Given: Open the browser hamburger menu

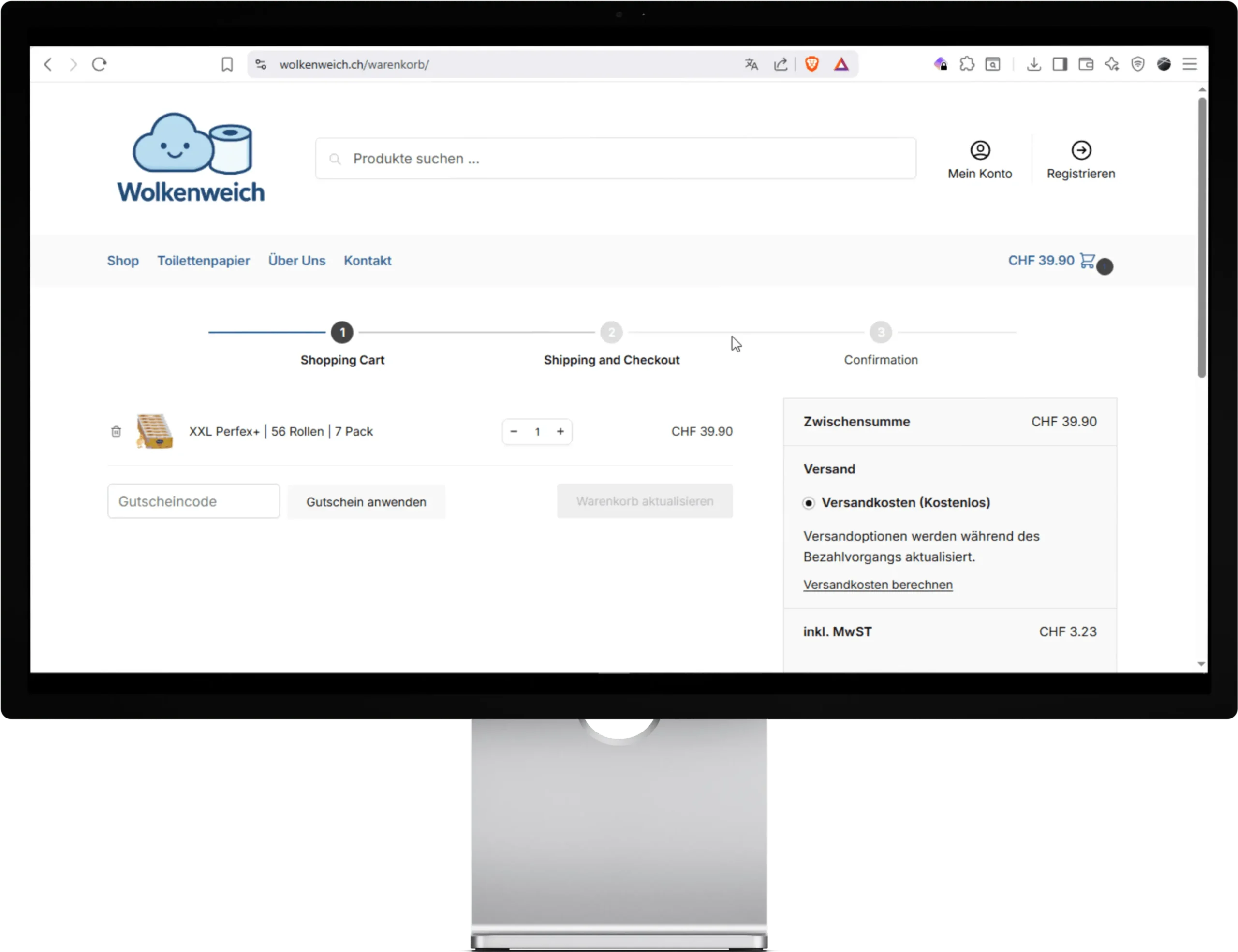Looking at the screenshot, I should [x=1189, y=65].
